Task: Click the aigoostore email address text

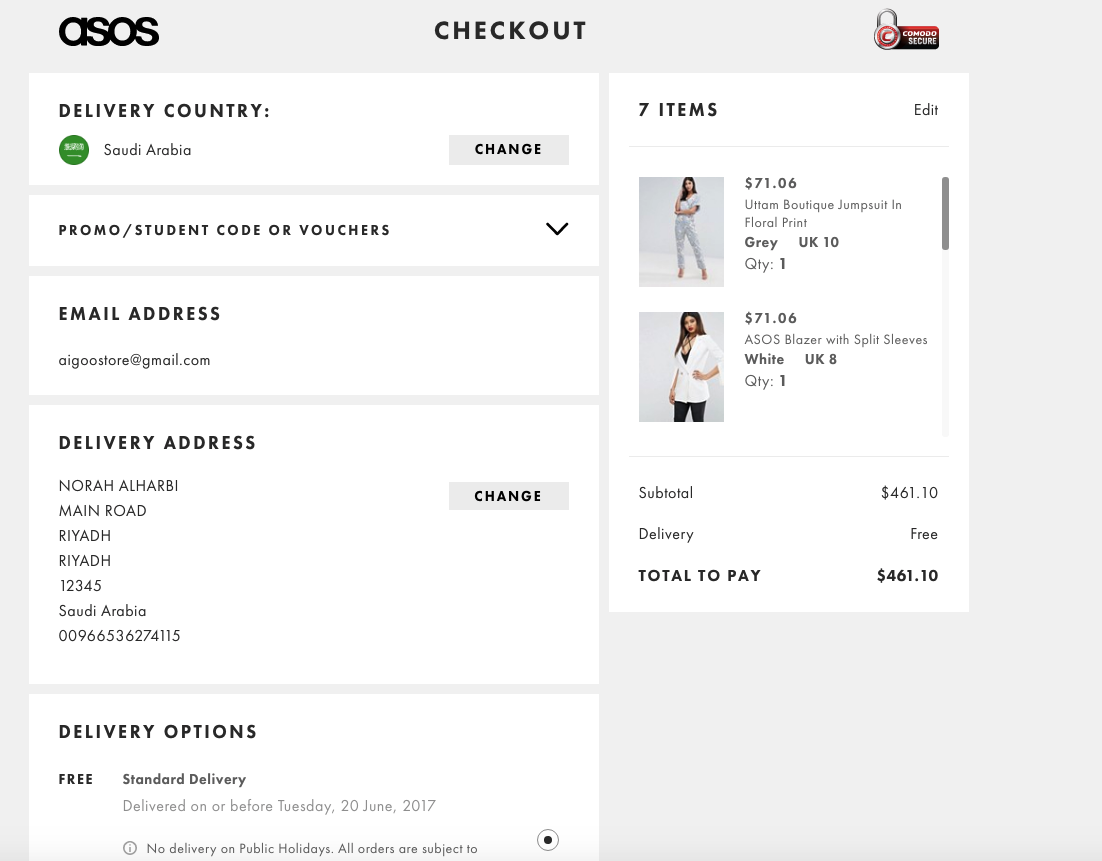Action: click(x=135, y=360)
